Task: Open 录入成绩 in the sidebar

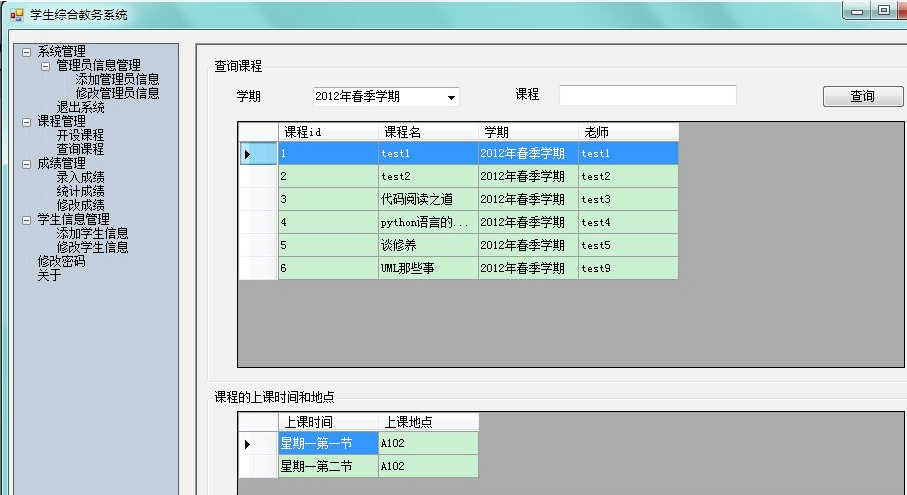Action: tap(80, 177)
